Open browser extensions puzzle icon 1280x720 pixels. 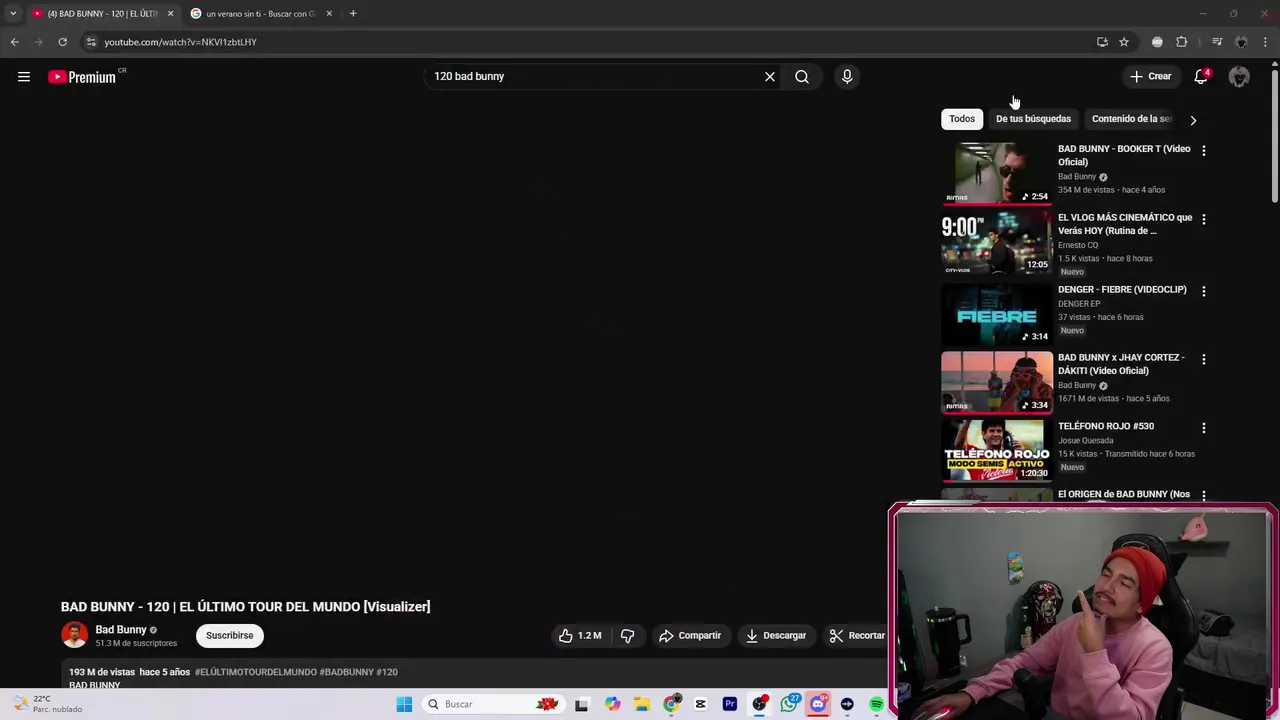tap(1182, 42)
